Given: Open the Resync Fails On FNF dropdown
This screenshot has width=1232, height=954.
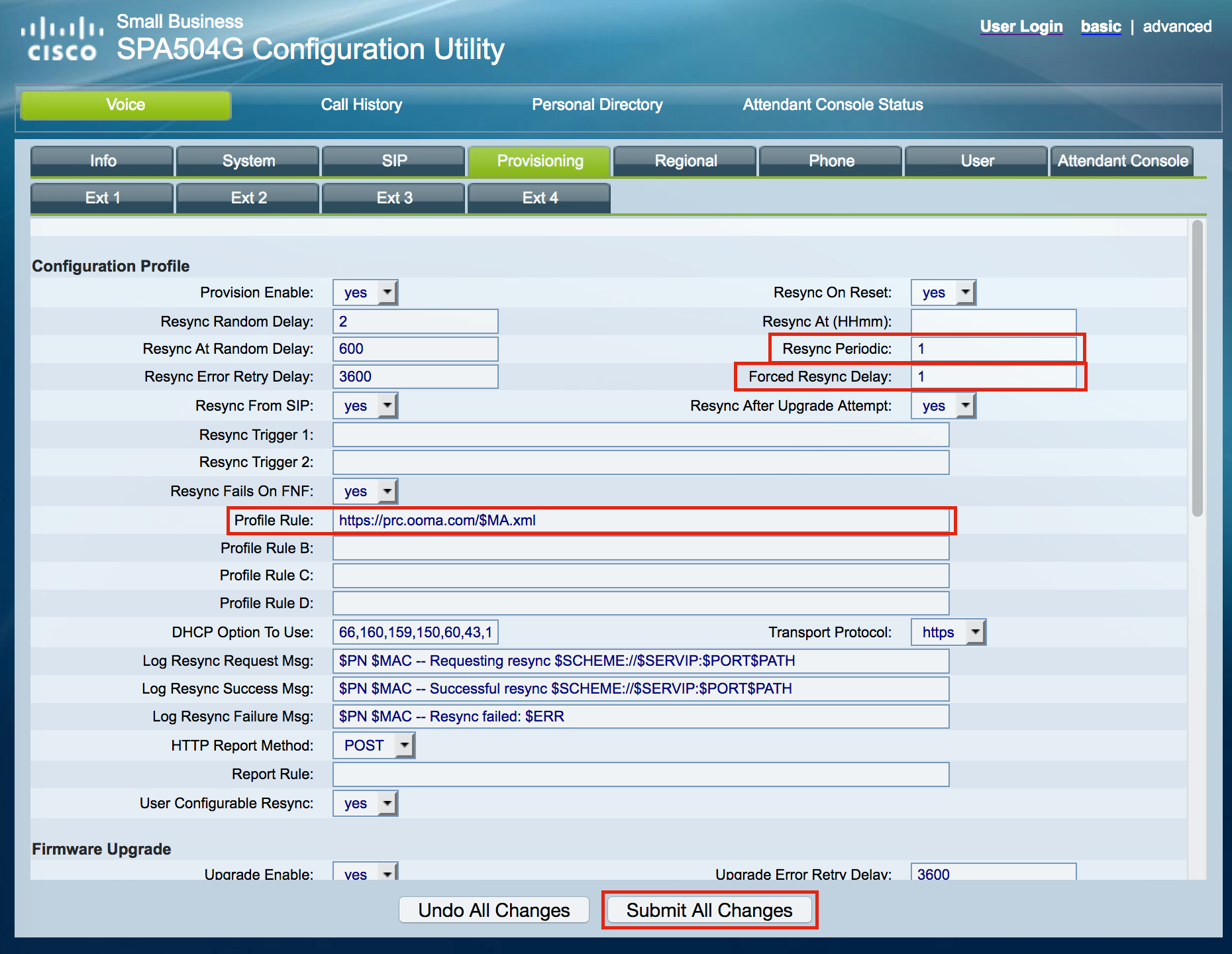Looking at the screenshot, I should (x=365, y=492).
